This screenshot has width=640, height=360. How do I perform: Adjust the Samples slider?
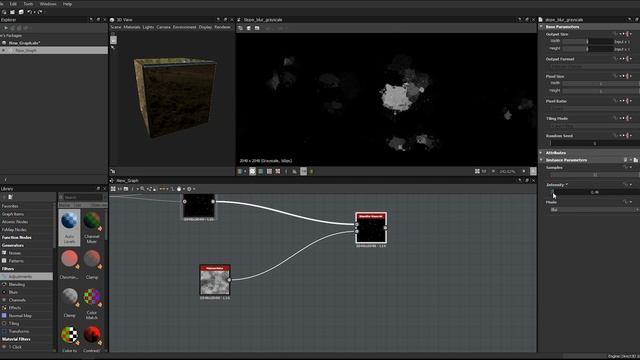click(x=594, y=175)
